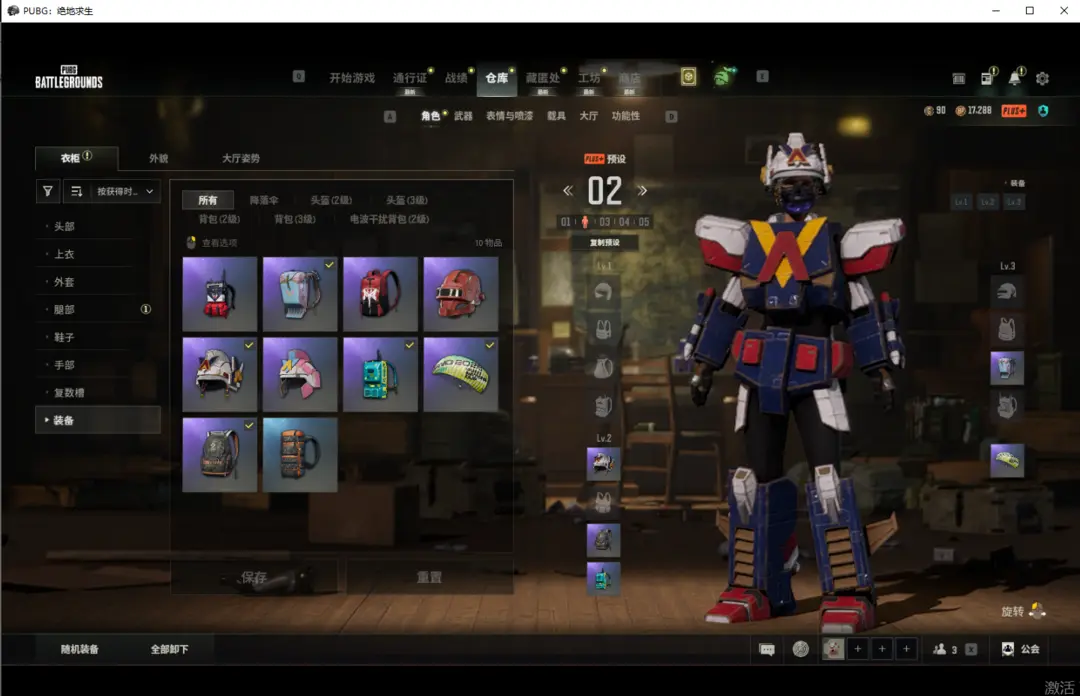Click the 查看选项 view options

click(x=212, y=243)
